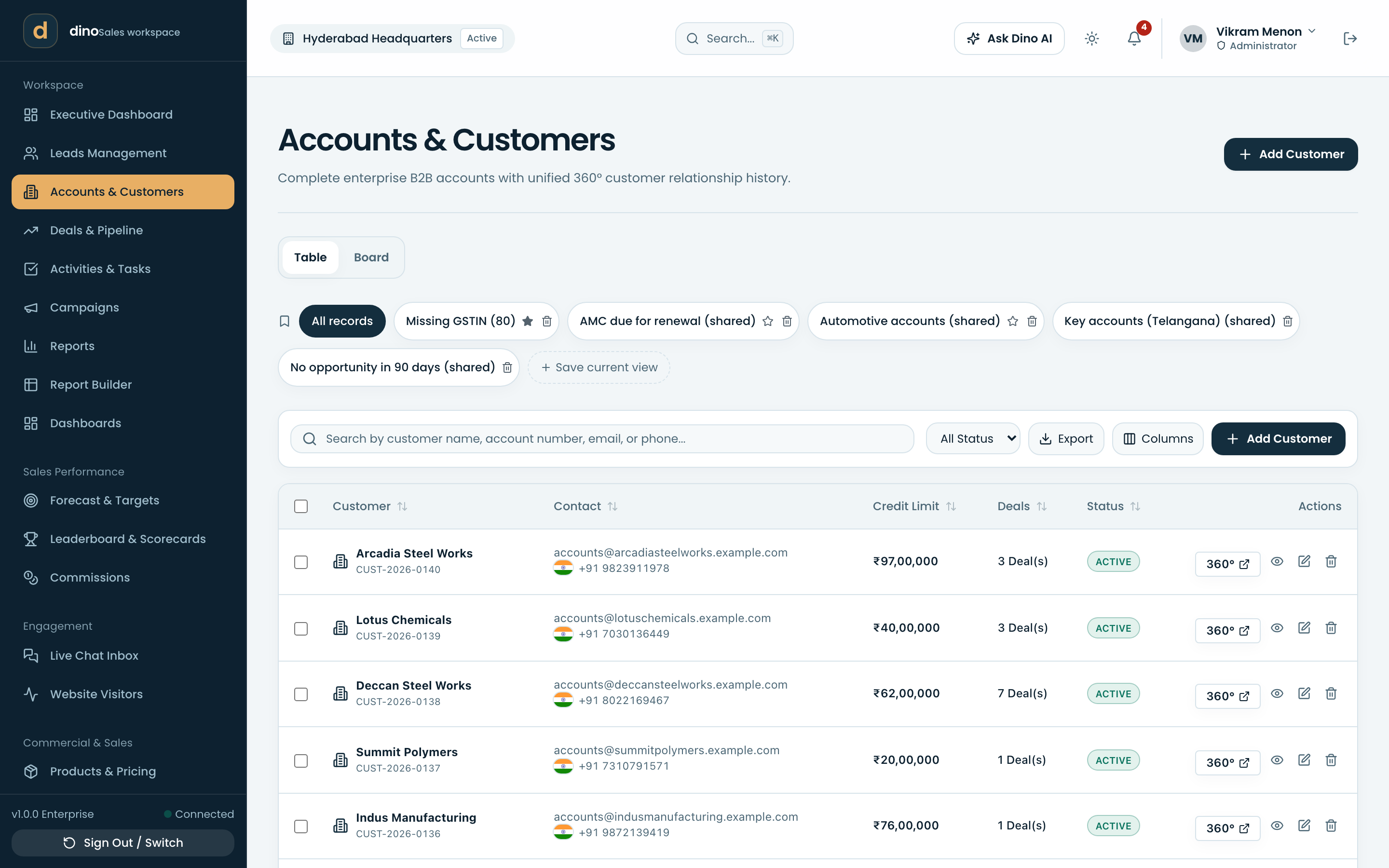Click the top Add Customer button

(x=1290, y=154)
